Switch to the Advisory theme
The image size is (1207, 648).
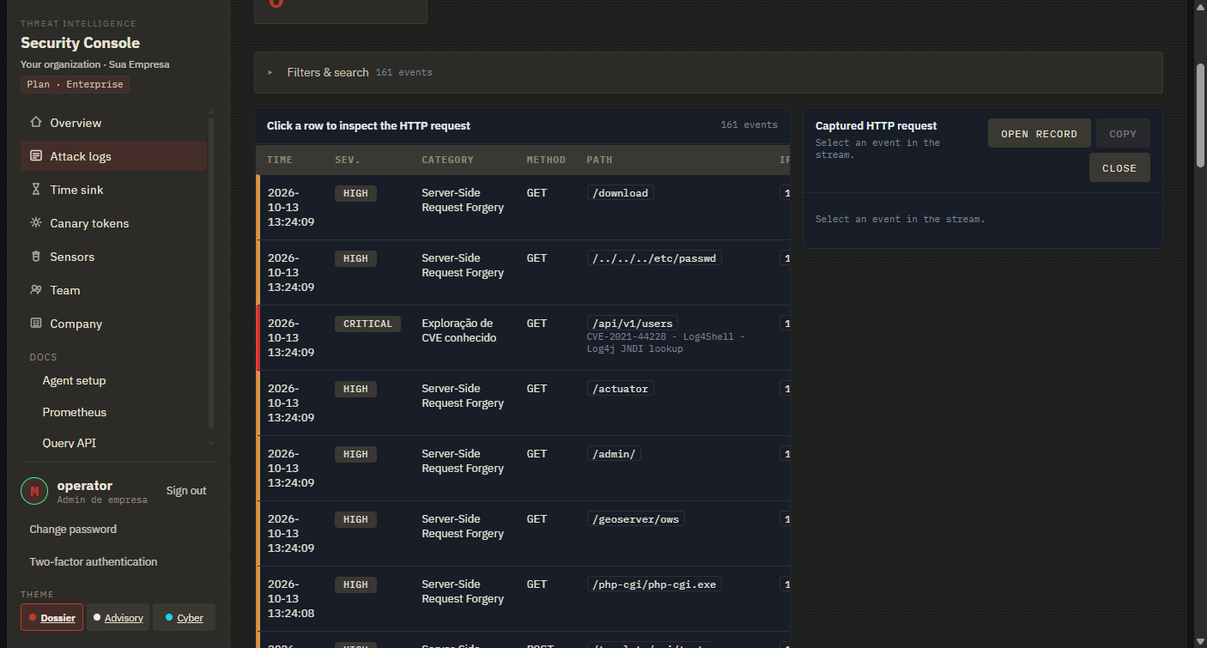tap(118, 618)
